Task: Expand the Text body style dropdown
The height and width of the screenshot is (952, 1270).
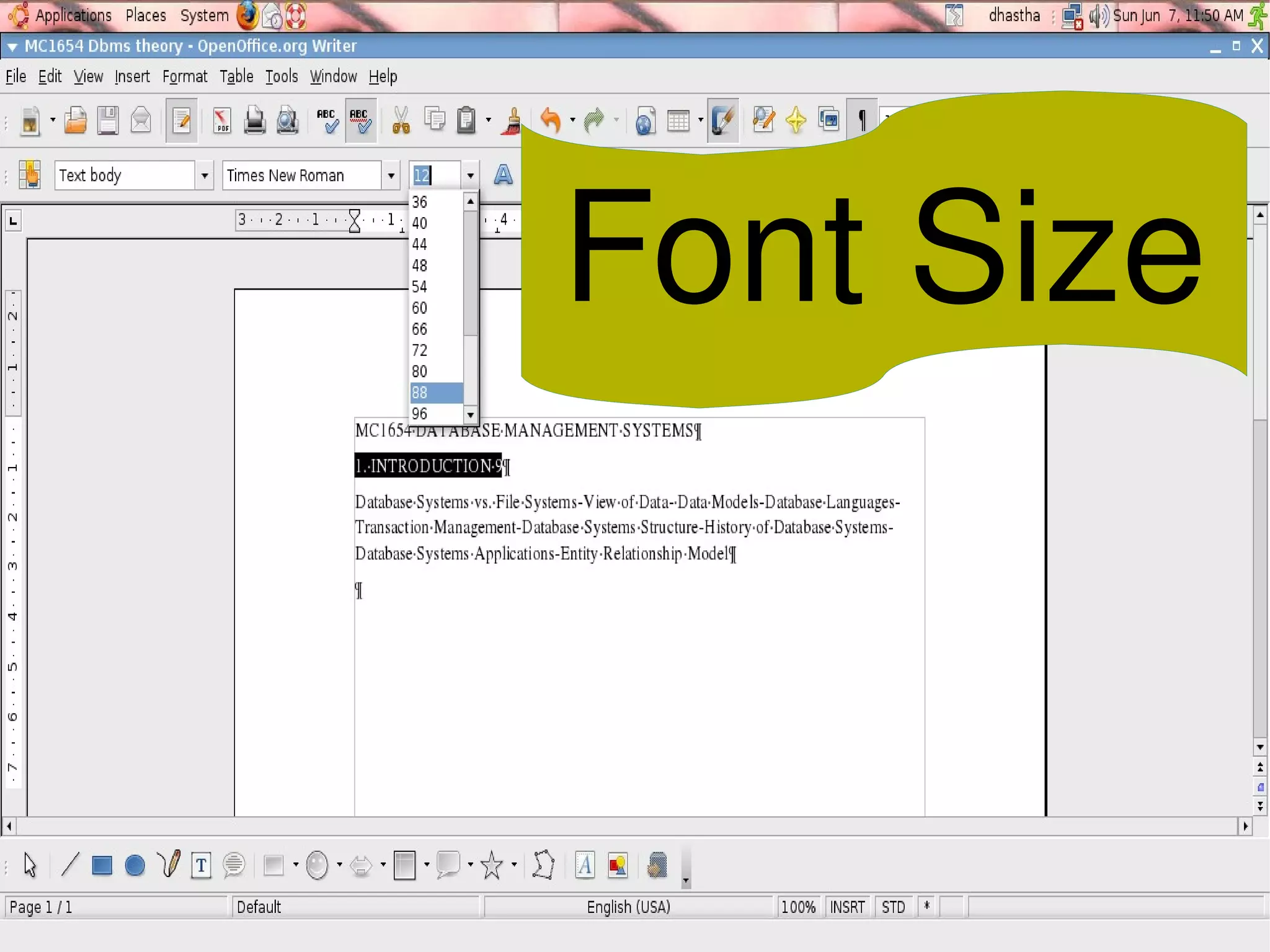Action: coord(204,176)
